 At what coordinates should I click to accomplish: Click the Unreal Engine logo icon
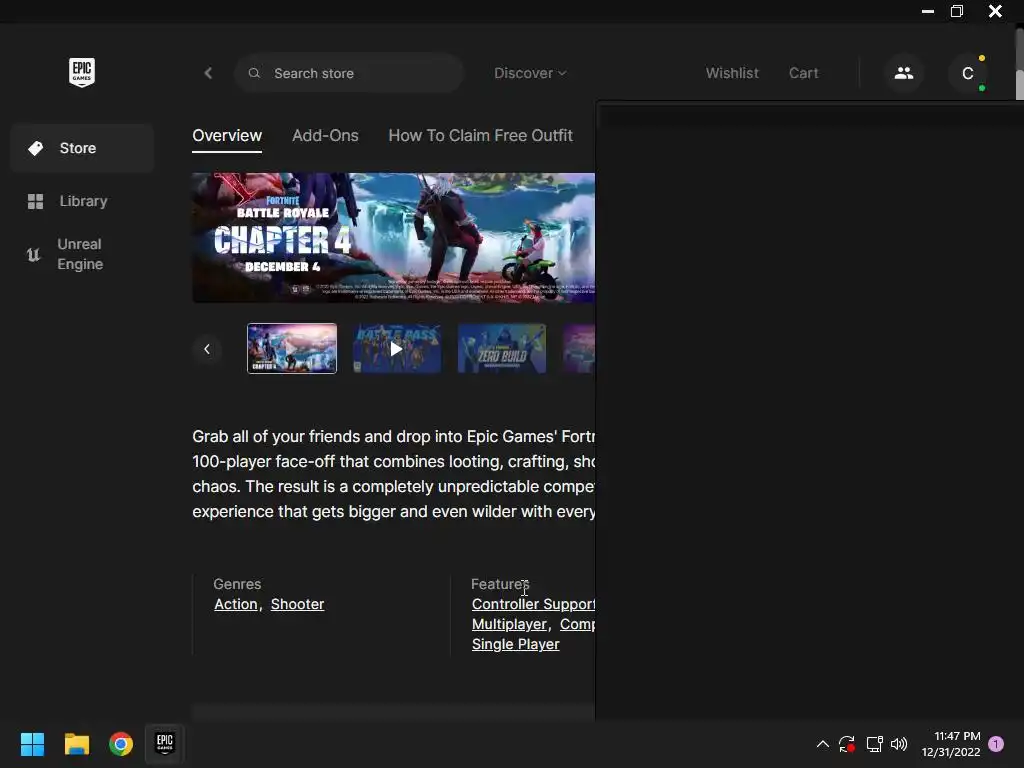pyautogui.click(x=33, y=255)
